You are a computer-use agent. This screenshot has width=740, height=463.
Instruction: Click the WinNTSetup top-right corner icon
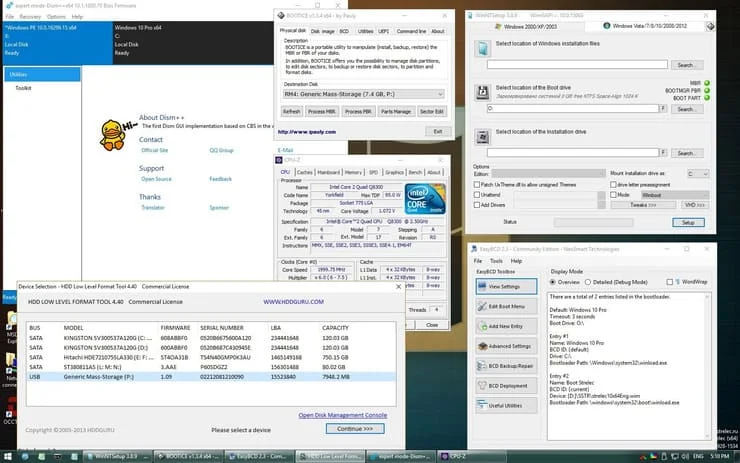710,26
